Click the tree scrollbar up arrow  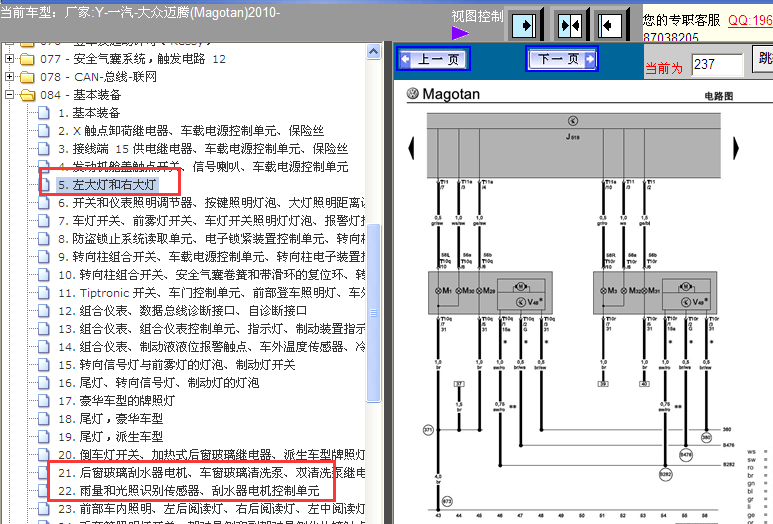point(374,52)
